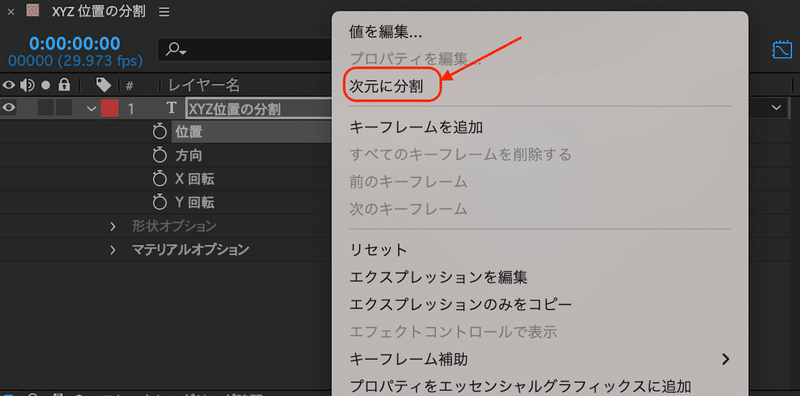Click the lock column icon

pyautogui.click(x=64, y=85)
